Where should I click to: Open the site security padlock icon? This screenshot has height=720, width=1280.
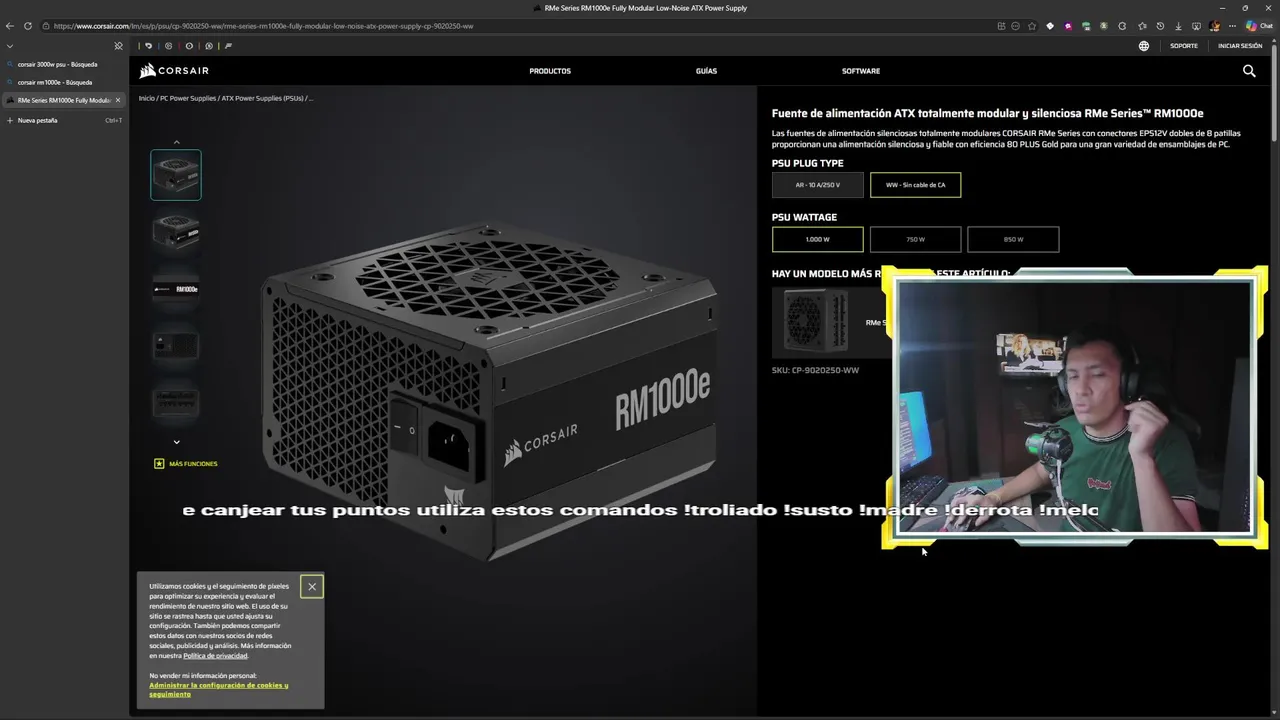(46, 26)
